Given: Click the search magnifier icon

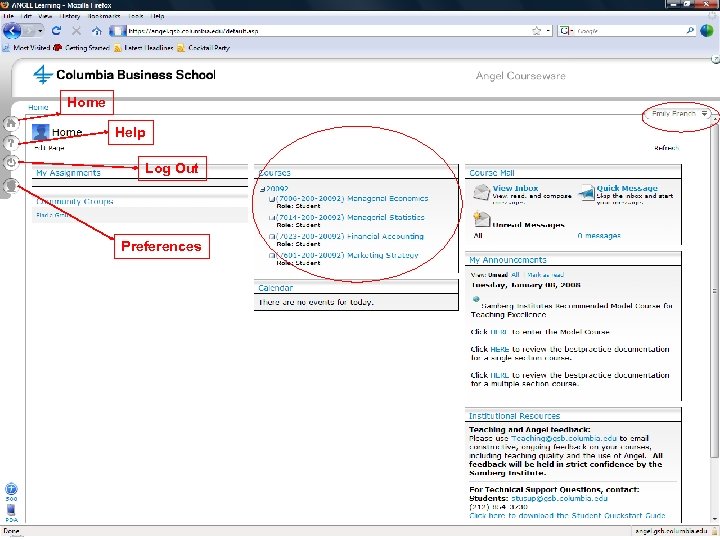Looking at the screenshot, I should (x=690, y=30).
